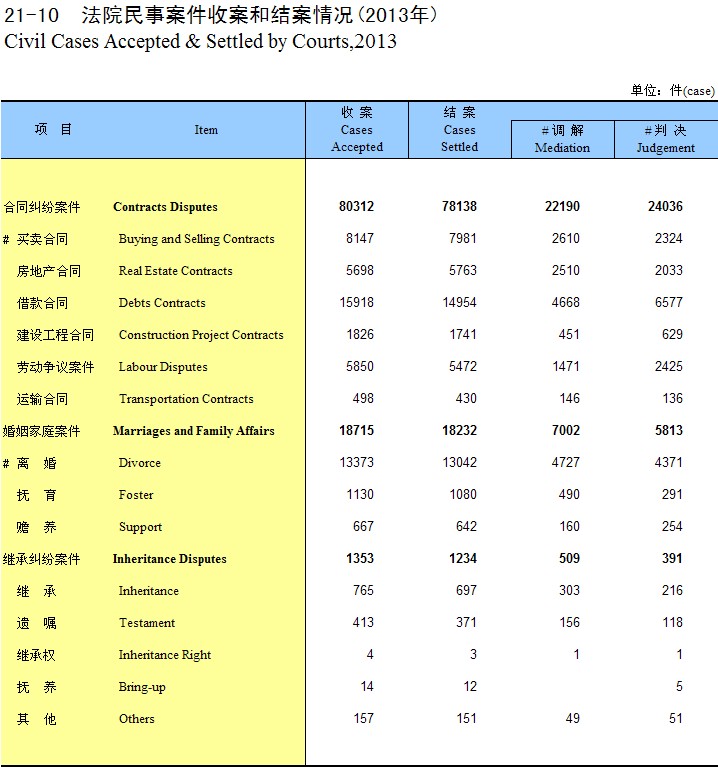Image resolution: width=718 pixels, height=767 pixels.
Task: Click value 18715 for Marriages and Family
Action: point(357,431)
